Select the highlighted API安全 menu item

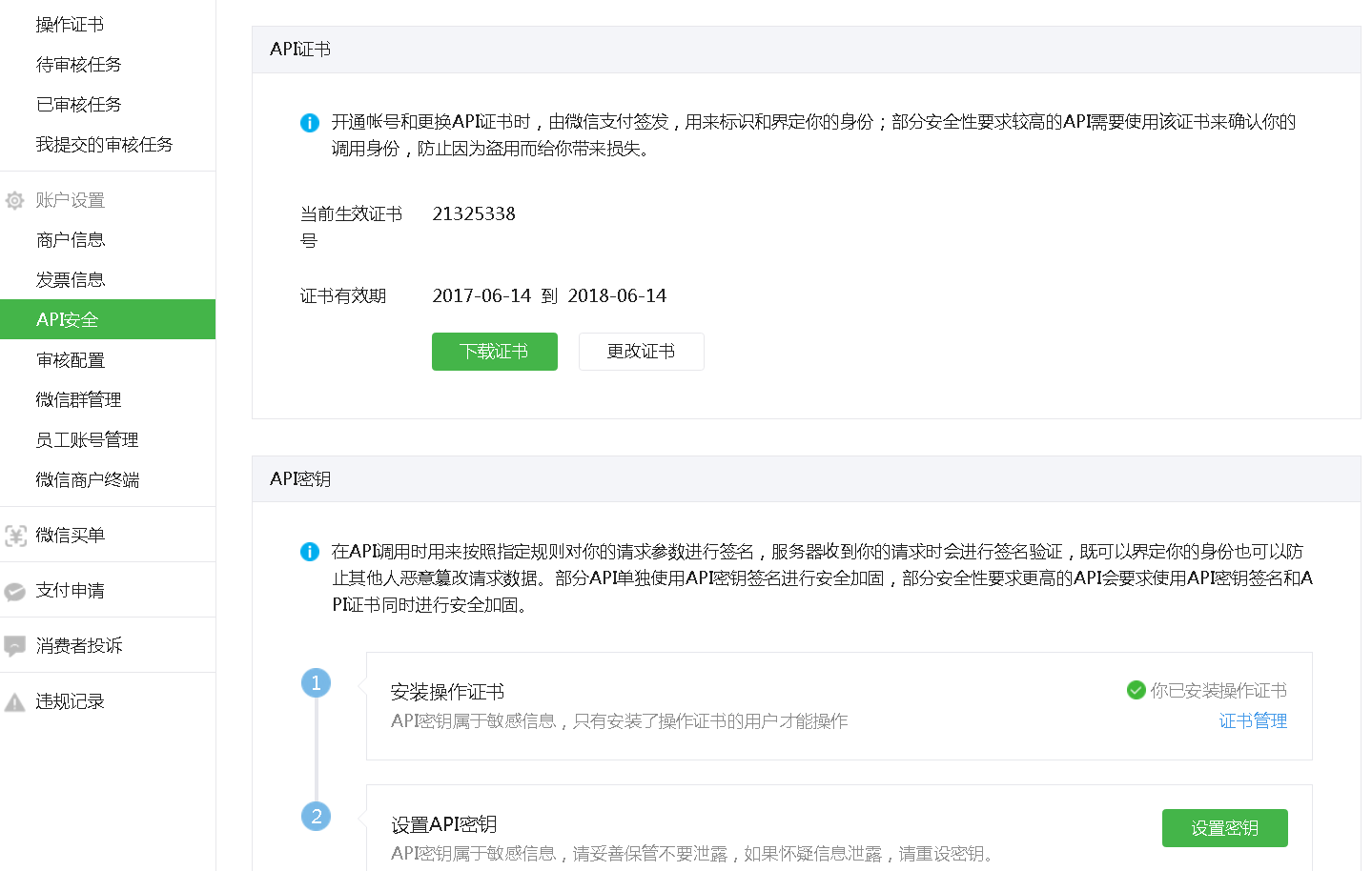point(68,320)
